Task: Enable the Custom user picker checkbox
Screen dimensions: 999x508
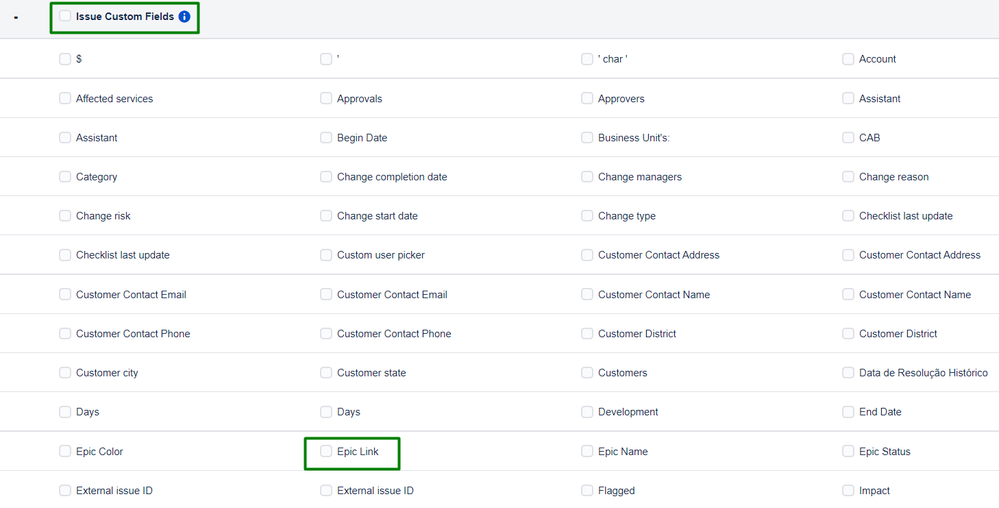Action: [x=326, y=255]
